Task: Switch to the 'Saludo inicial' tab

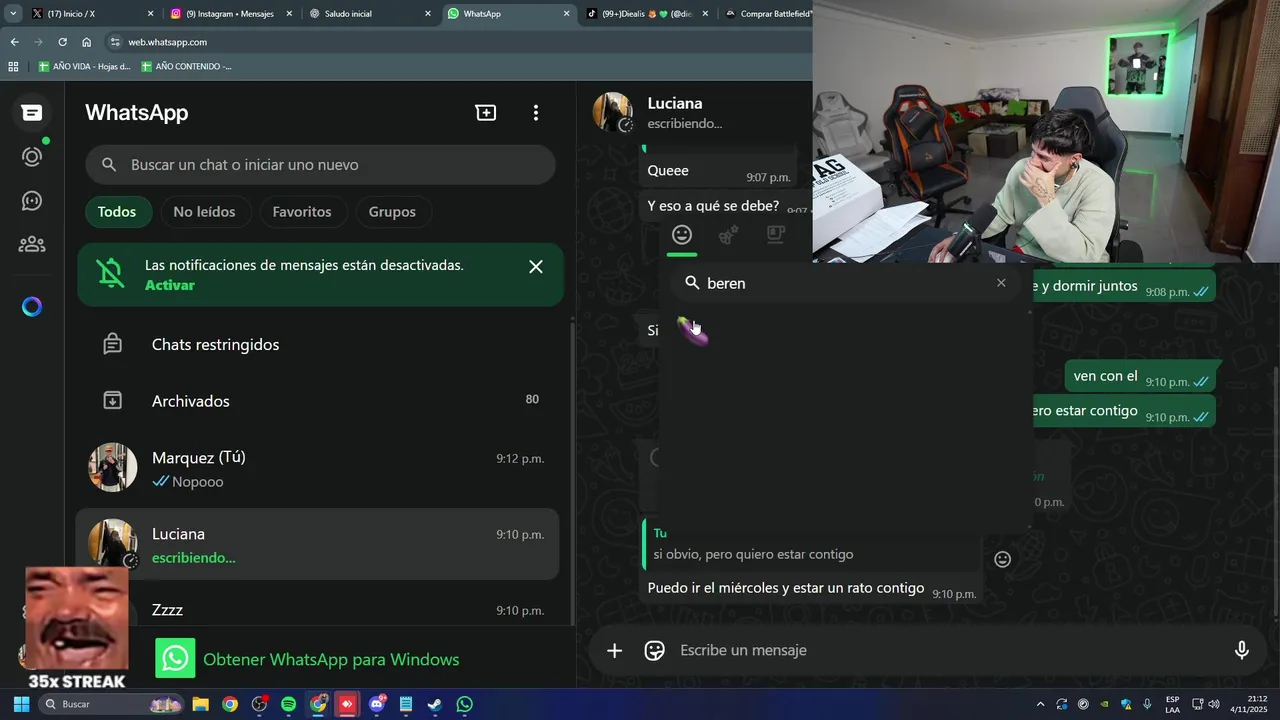Action: pos(368,14)
